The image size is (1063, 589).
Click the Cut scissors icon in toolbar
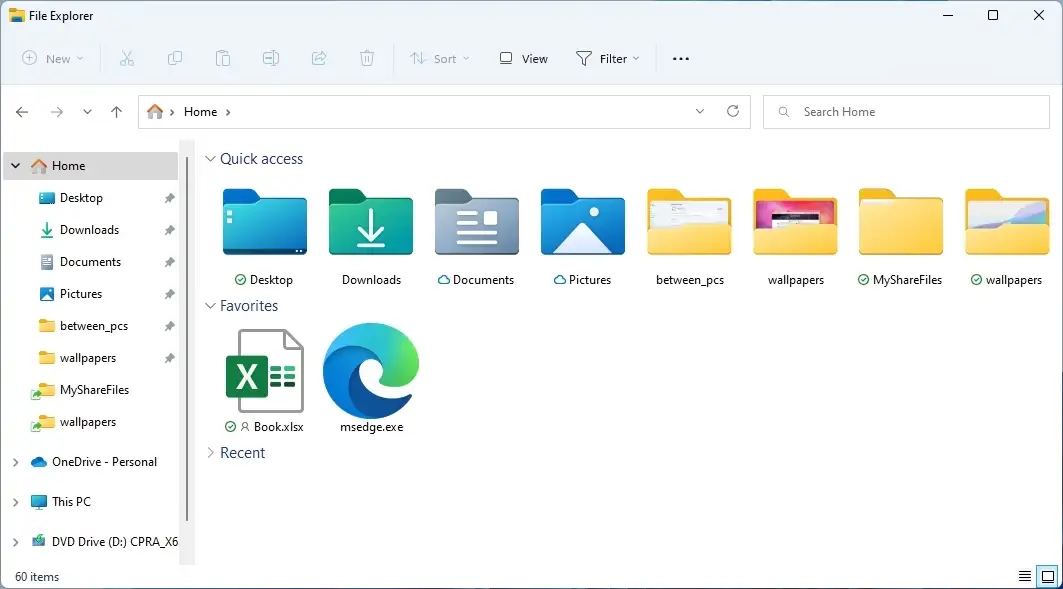point(127,59)
